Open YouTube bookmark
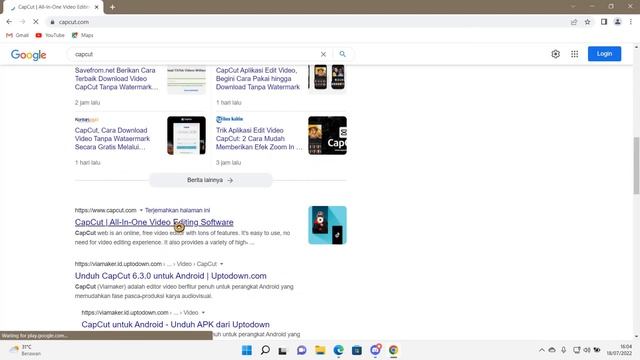Viewport: 640px width, 360px height. tap(50, 35)
